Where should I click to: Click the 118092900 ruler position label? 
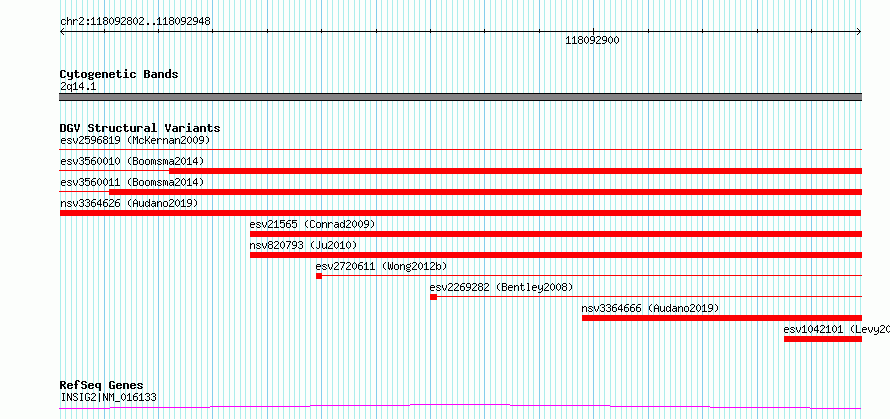(593, 40)
